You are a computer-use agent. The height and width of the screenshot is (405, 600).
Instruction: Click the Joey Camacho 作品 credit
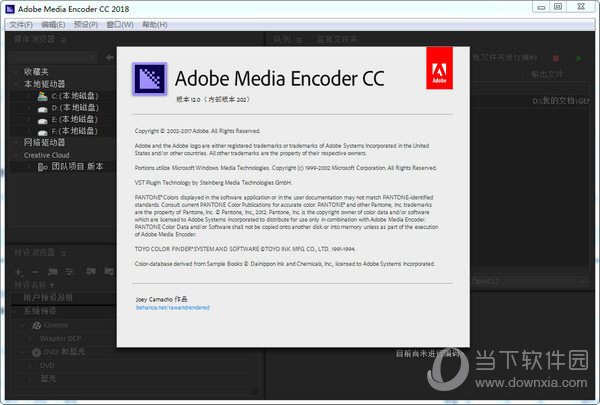point(161,299)
